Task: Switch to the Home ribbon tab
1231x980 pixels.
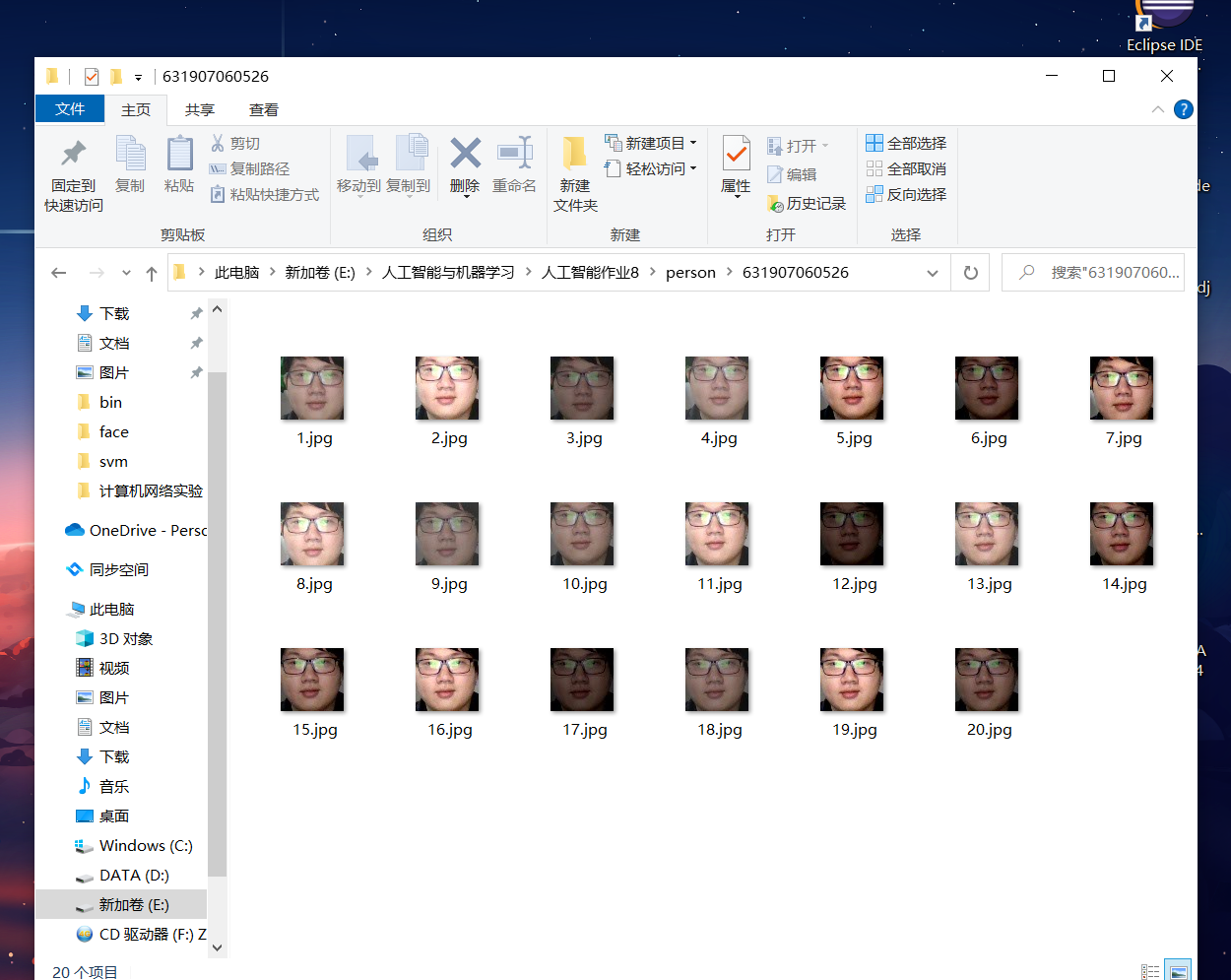Action: (x=136, y=109)
